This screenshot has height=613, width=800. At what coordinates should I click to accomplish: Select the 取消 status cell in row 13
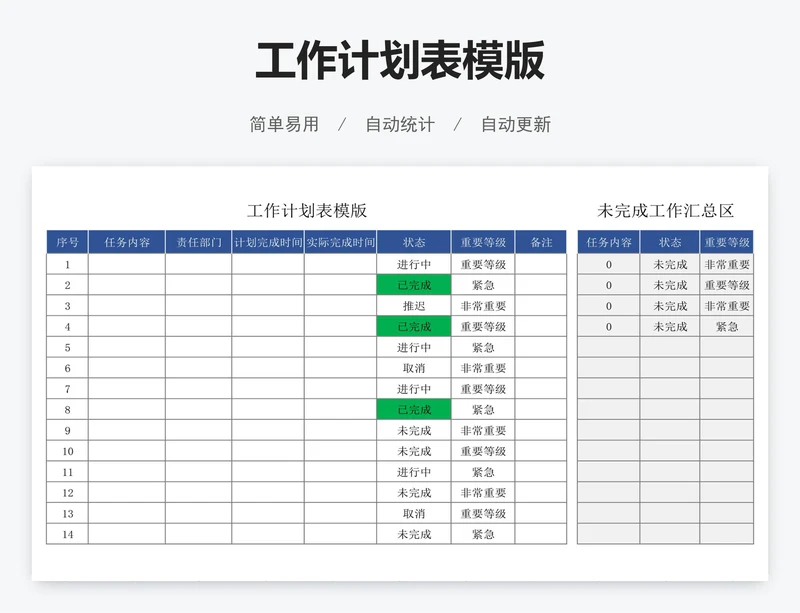tap(414, 513)
